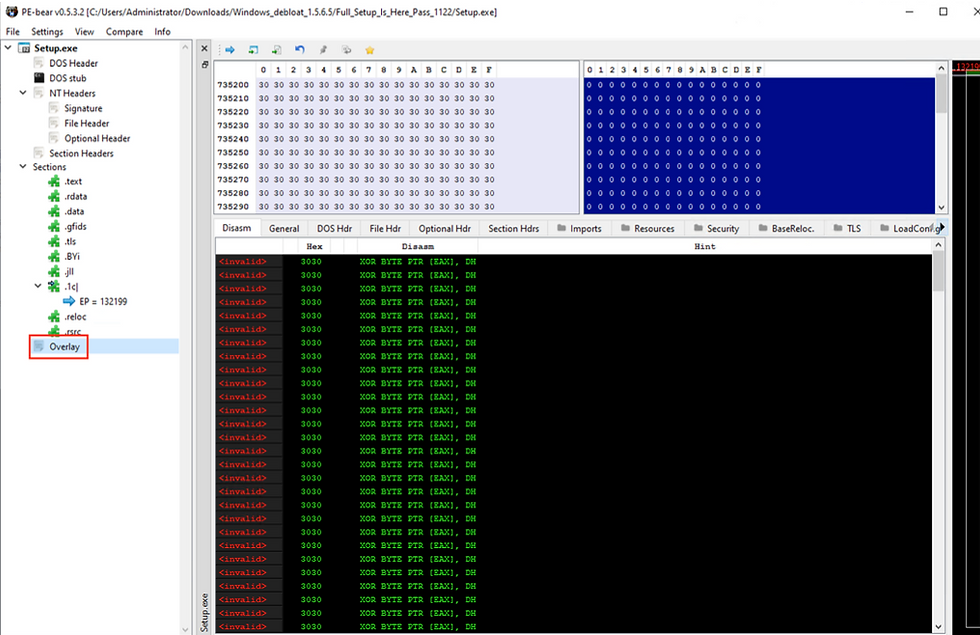Undock the panel with the float icon

click(x=204, y=64)
